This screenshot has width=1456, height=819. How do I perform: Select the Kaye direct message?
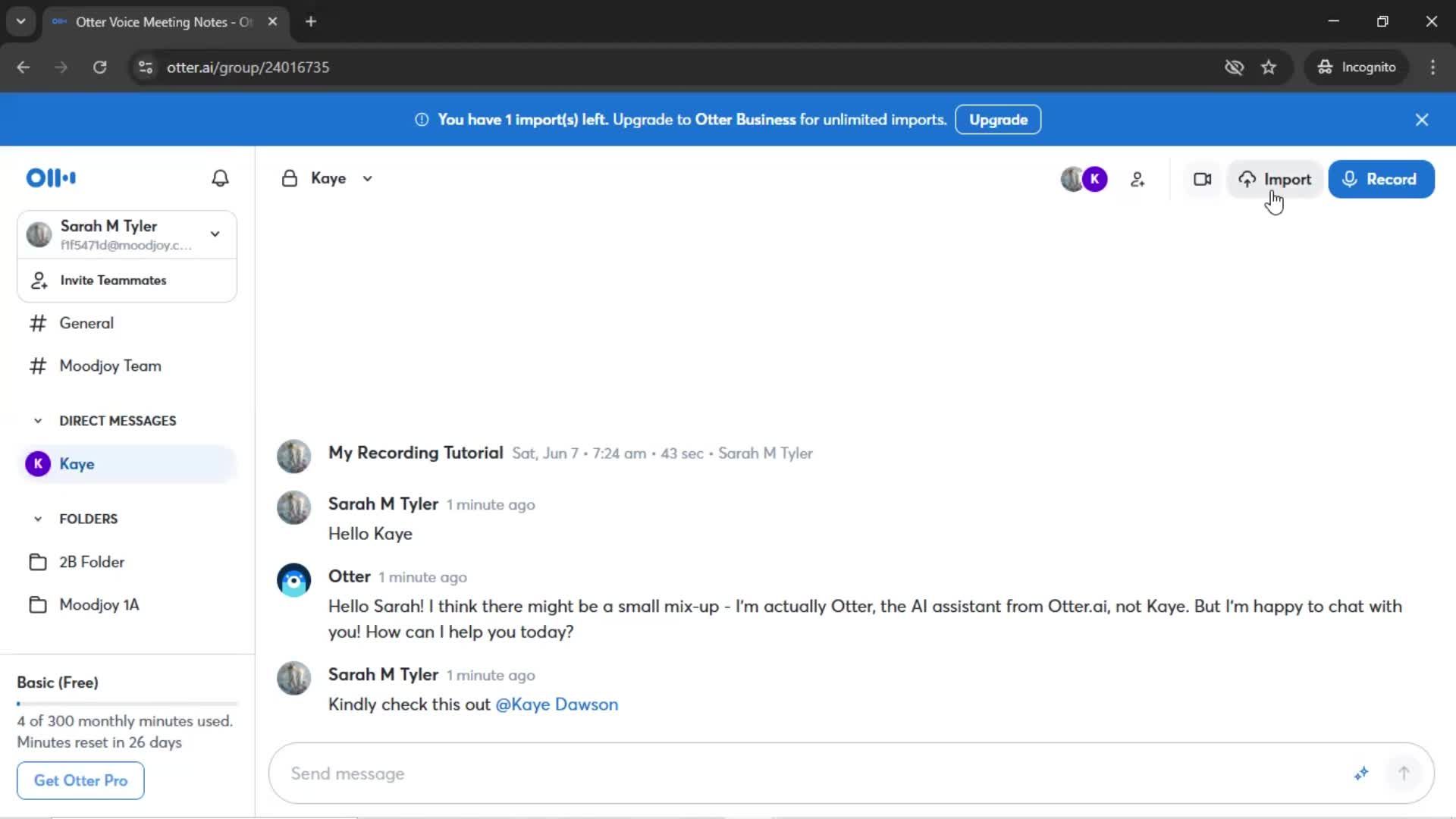click(127, 464)
